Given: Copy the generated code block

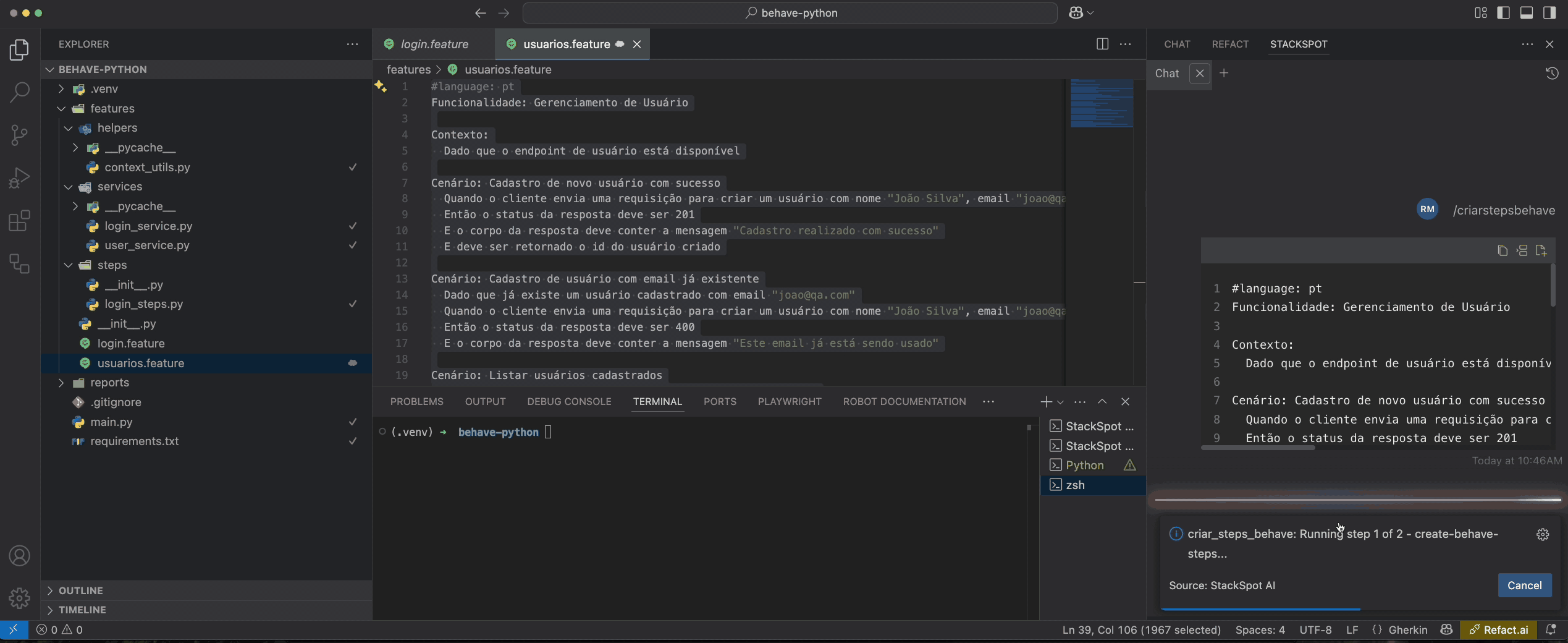Looking at the screenshot, I should click(1503, 250).
